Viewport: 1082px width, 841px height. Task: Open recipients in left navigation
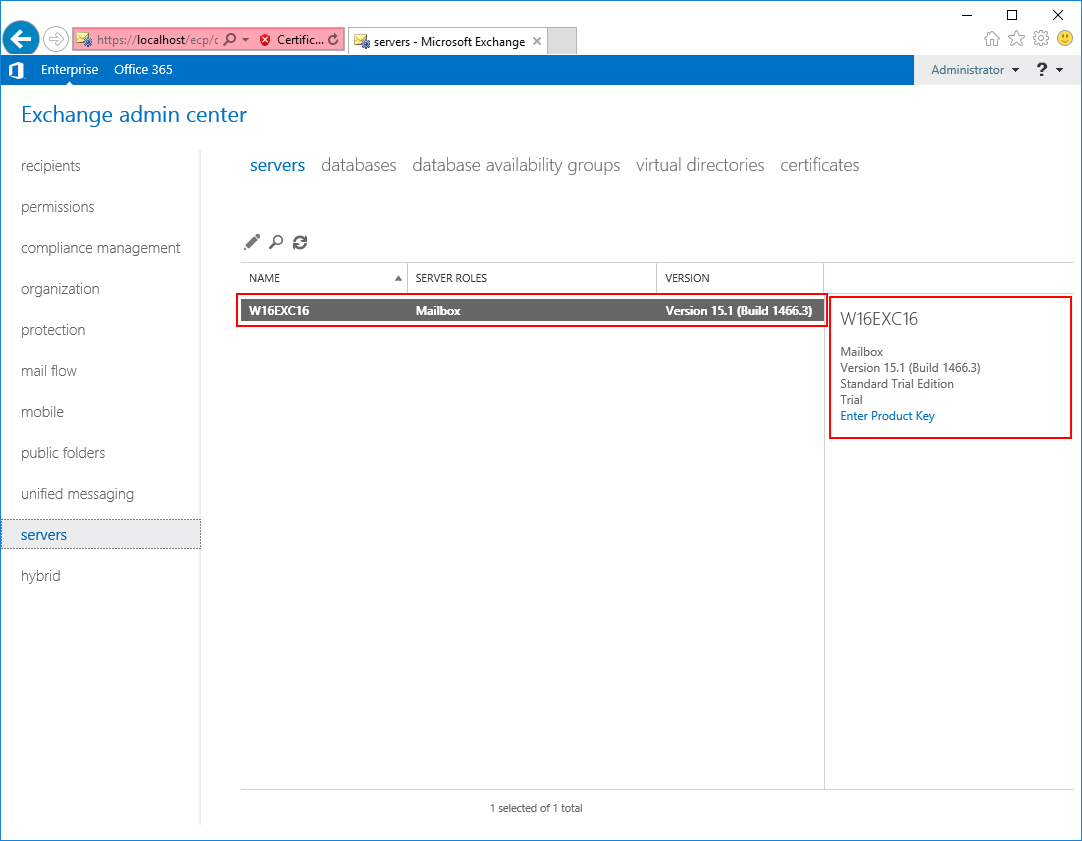[50, 166]
